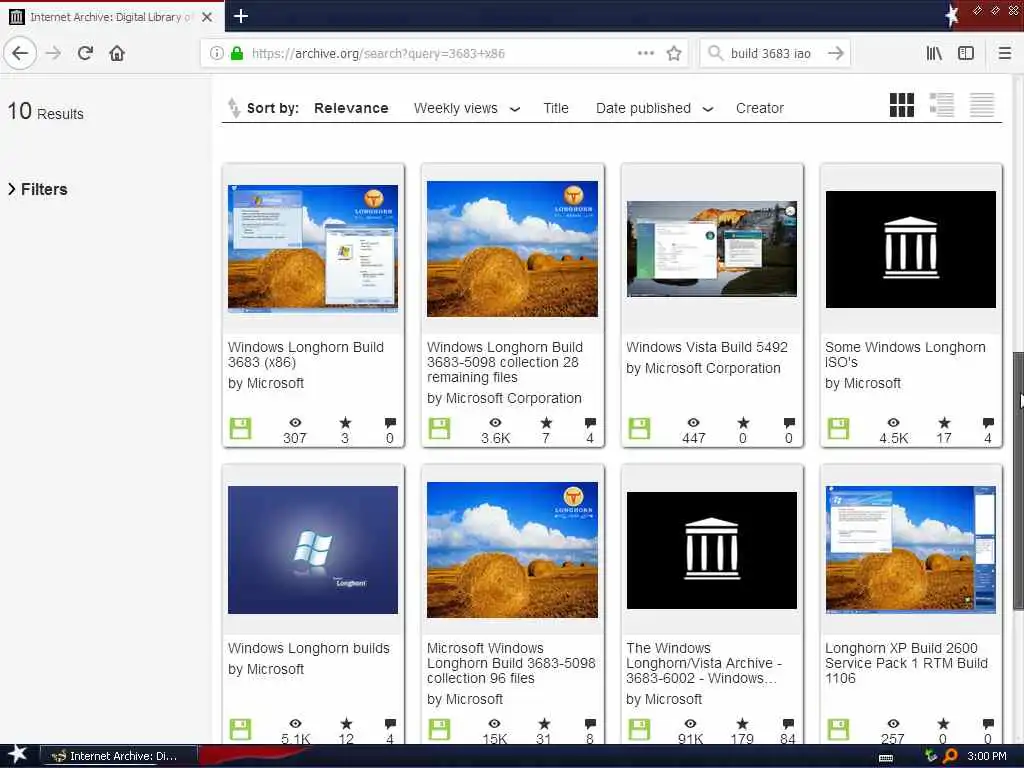This screenshot has height=768, width=1024.
Task: Switch to tile grid view
Action: [x=902, y=105]
